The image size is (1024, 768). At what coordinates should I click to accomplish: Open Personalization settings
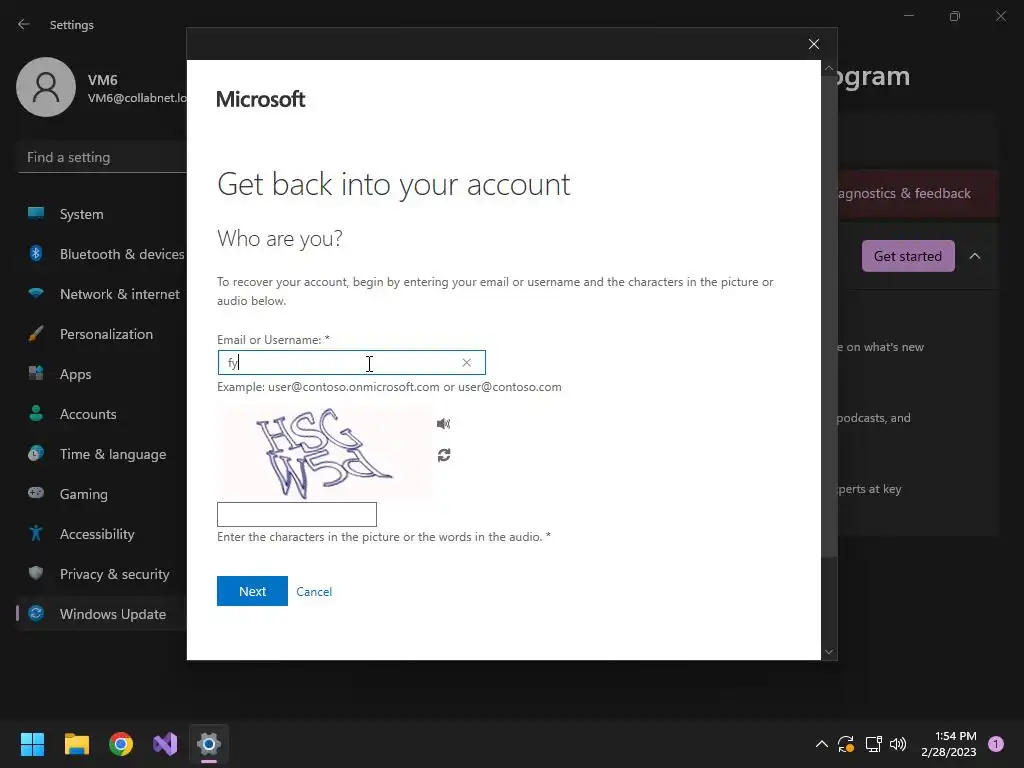tap(102, 334)
